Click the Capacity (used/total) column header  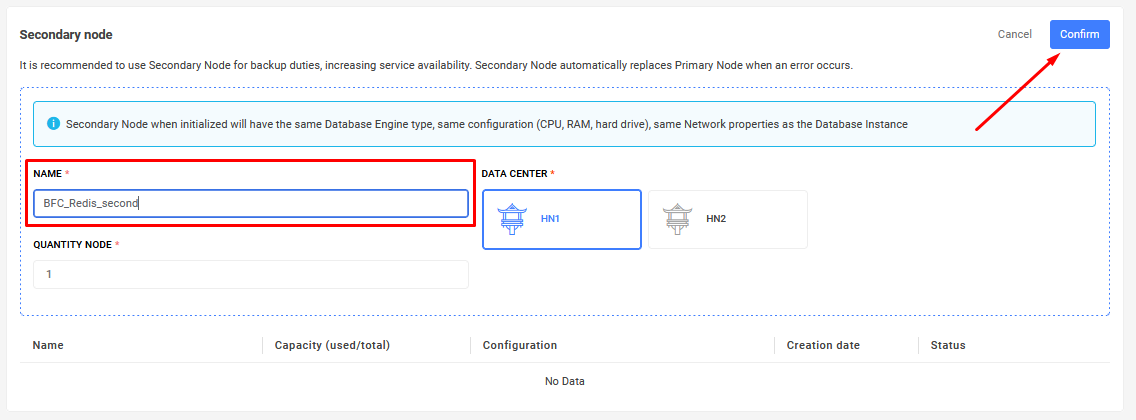click(x=333, y=345)
